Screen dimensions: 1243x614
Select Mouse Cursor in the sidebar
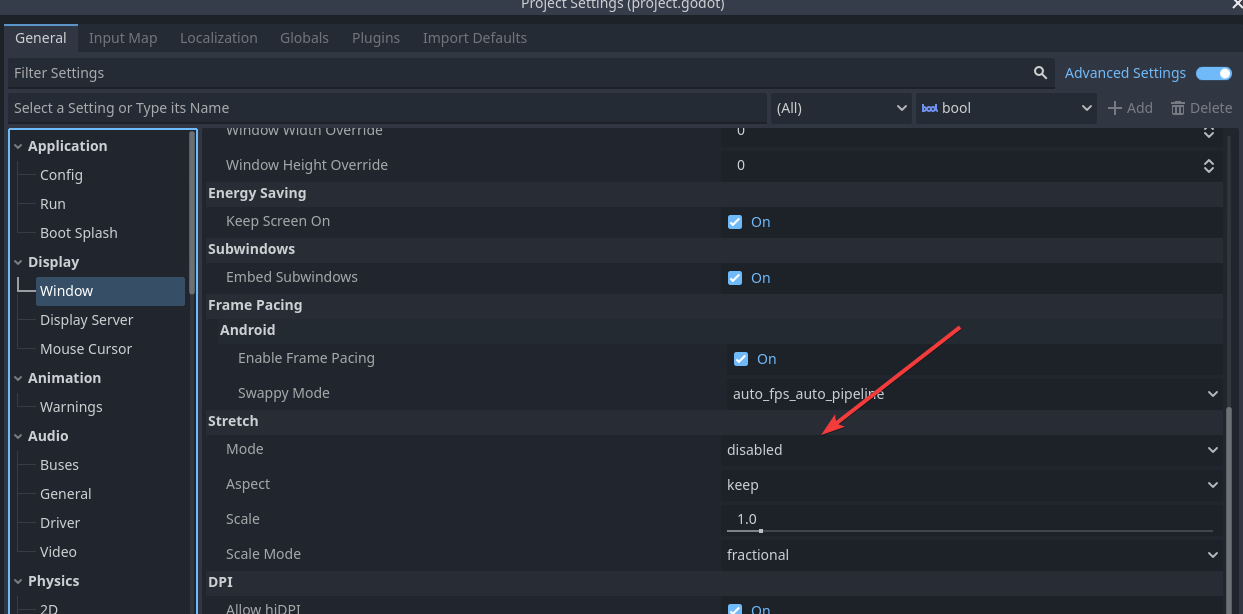85,349
